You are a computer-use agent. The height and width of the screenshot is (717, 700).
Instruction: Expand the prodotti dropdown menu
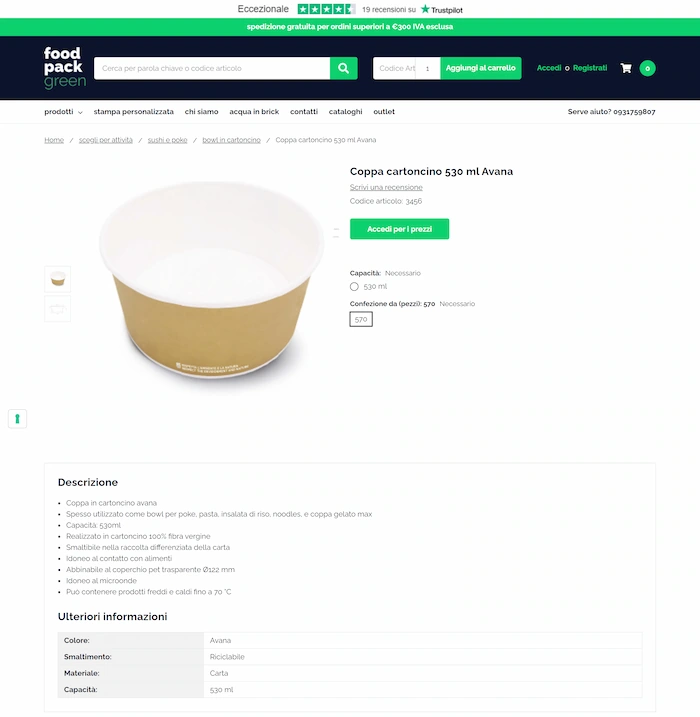click(x=64, y=112)
